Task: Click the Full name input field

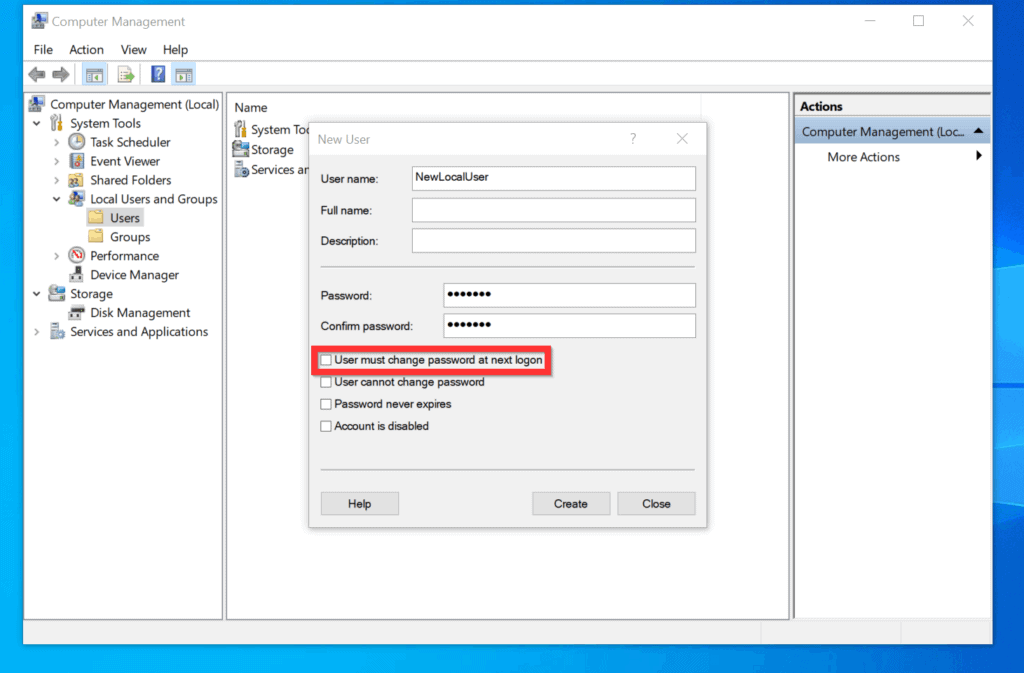Action: point(553,210)
